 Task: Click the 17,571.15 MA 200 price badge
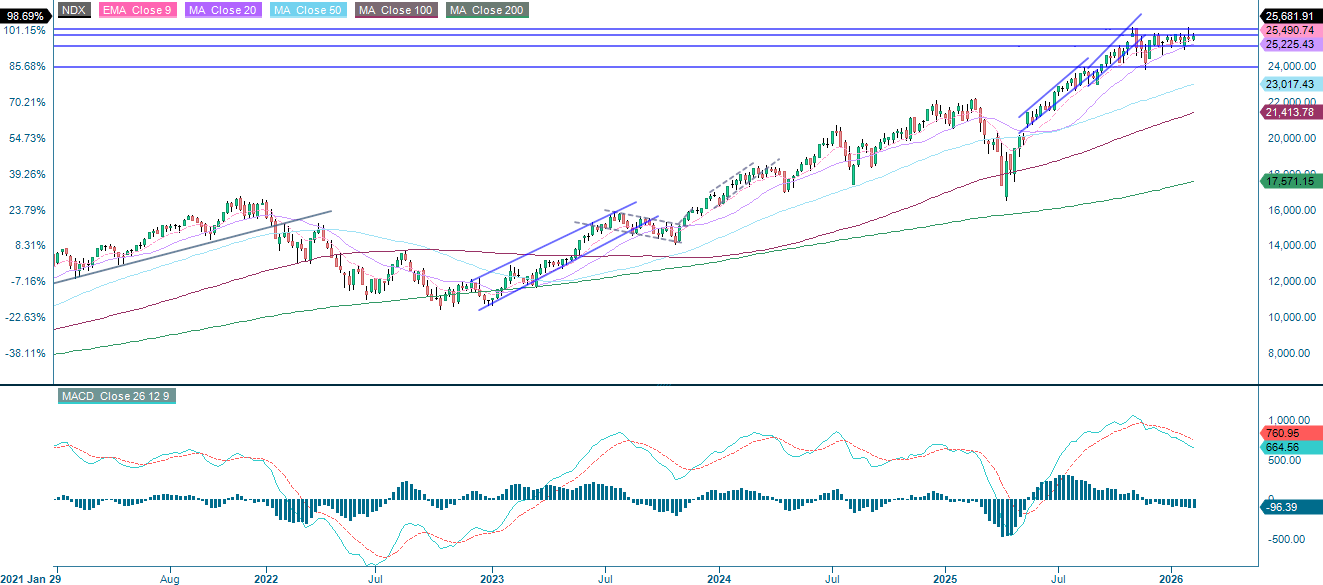click(1291, 182)
